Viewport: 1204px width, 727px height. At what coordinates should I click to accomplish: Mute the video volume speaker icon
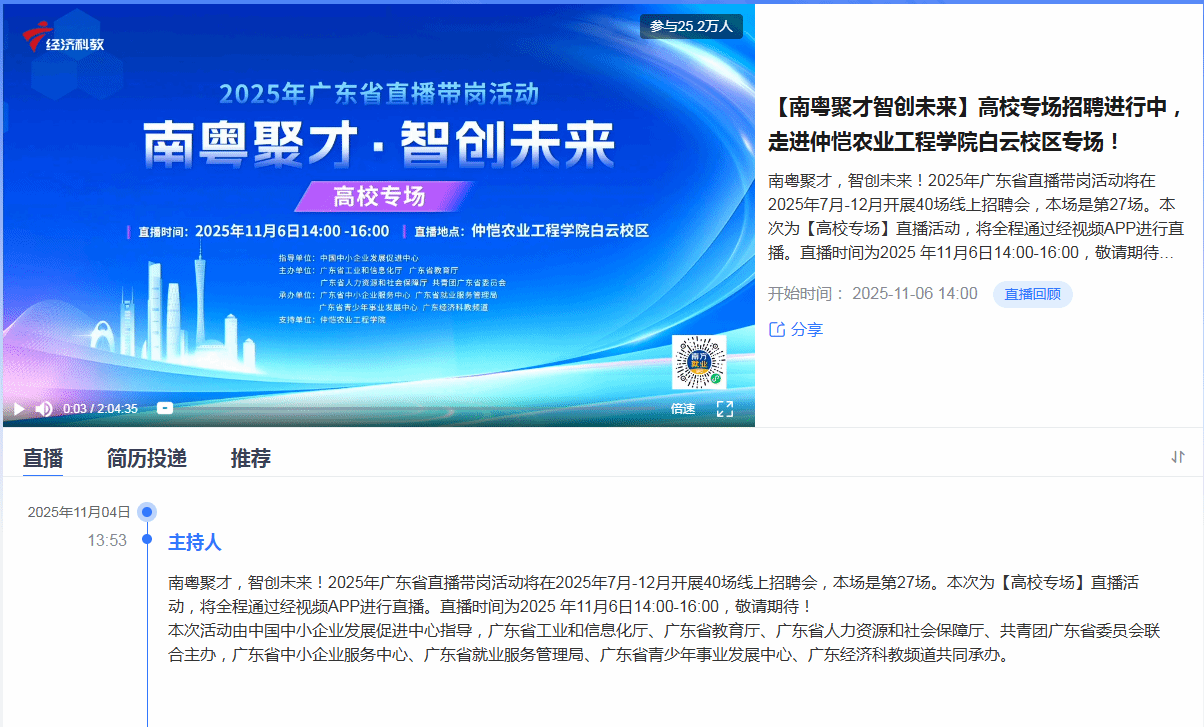[44, 409]
